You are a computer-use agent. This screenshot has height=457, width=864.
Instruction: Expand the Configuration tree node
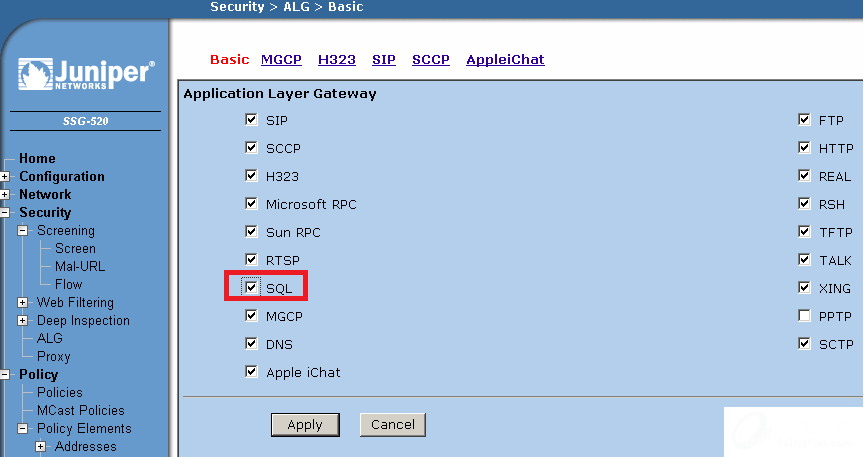point(5,177)
